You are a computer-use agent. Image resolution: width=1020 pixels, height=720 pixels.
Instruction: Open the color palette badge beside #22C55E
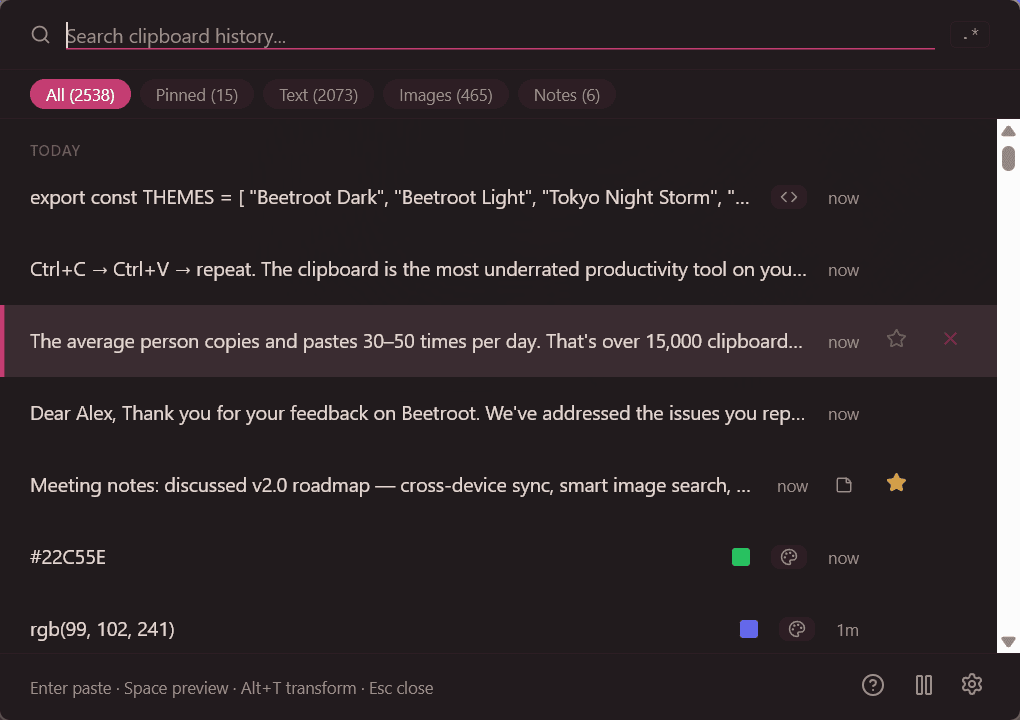pos(789,557)
